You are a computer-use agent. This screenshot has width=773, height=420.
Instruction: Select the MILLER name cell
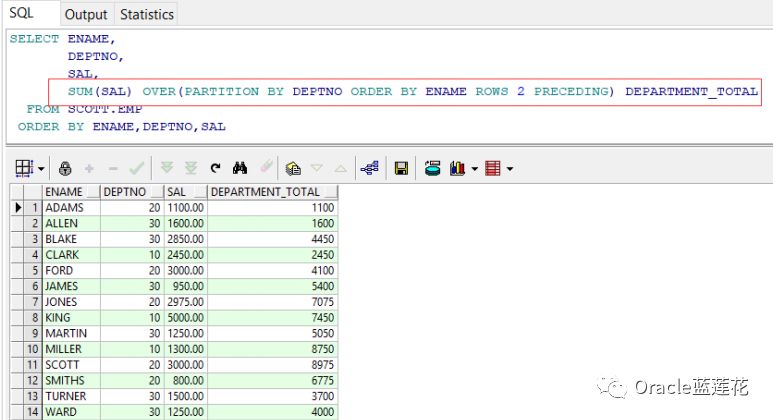[x=71, y=349]
